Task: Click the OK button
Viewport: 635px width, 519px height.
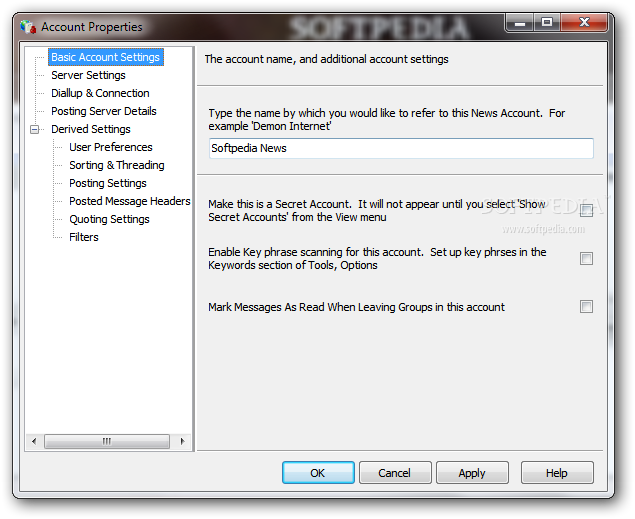Action: click(x=318, y=472)
